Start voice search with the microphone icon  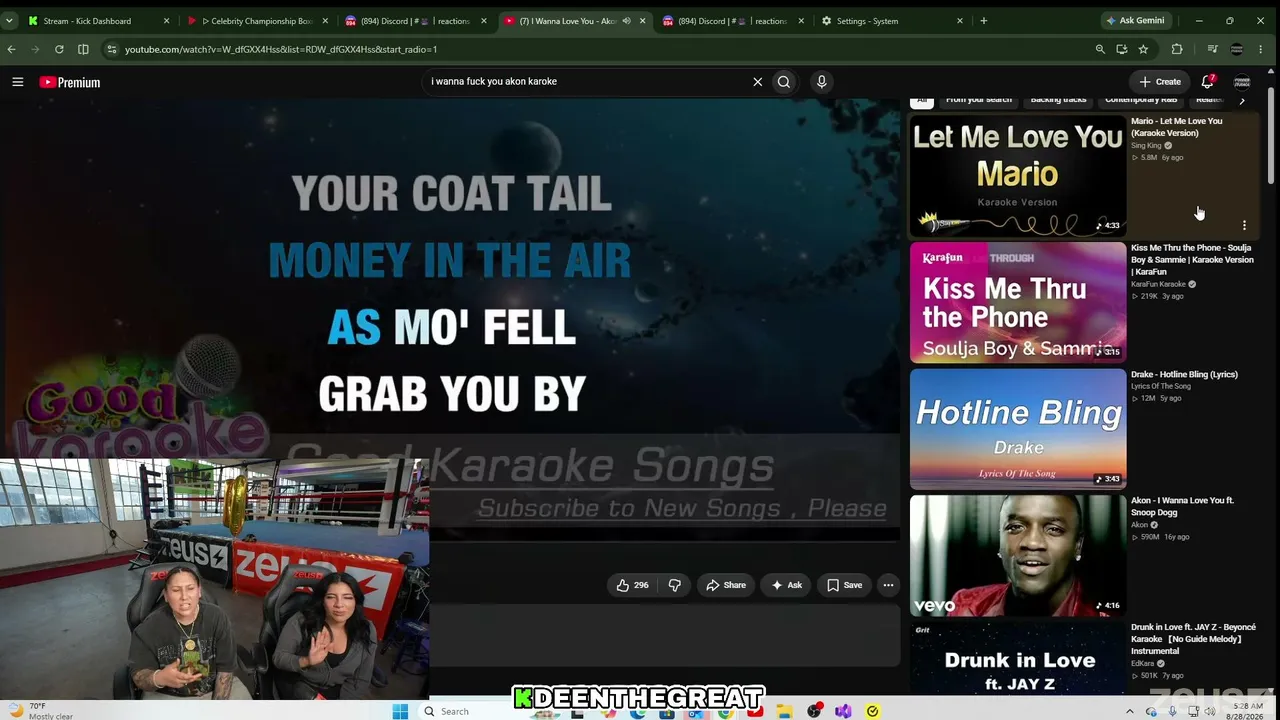tap(821, 82)
